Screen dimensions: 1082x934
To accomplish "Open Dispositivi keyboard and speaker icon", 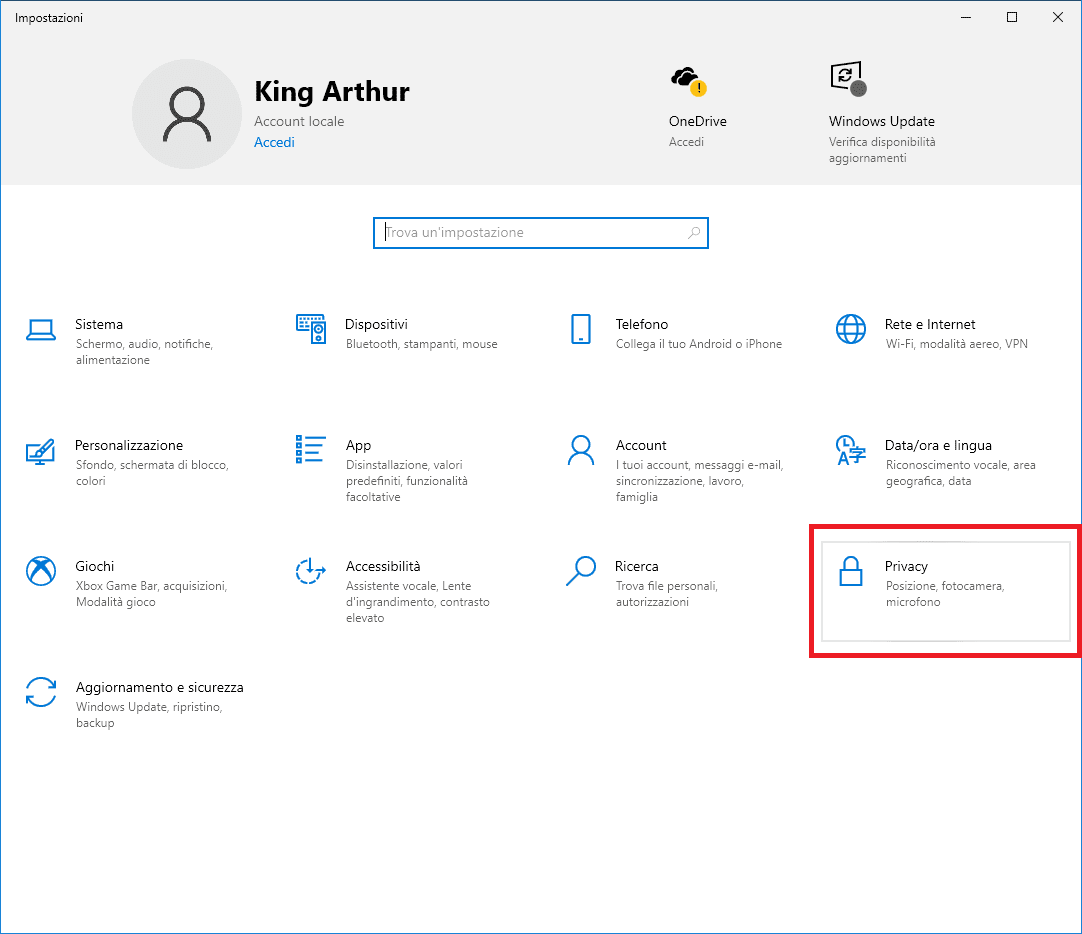I will point(311,329).
